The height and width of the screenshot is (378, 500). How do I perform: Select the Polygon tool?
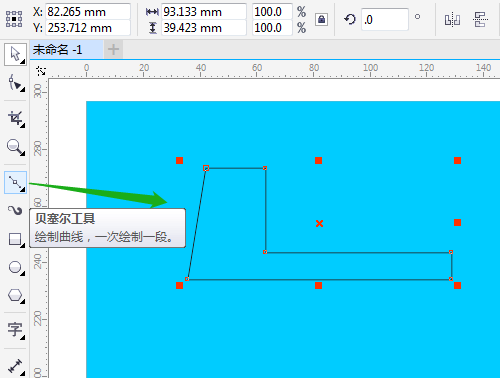pyautogui.click(x=16, y=295)
